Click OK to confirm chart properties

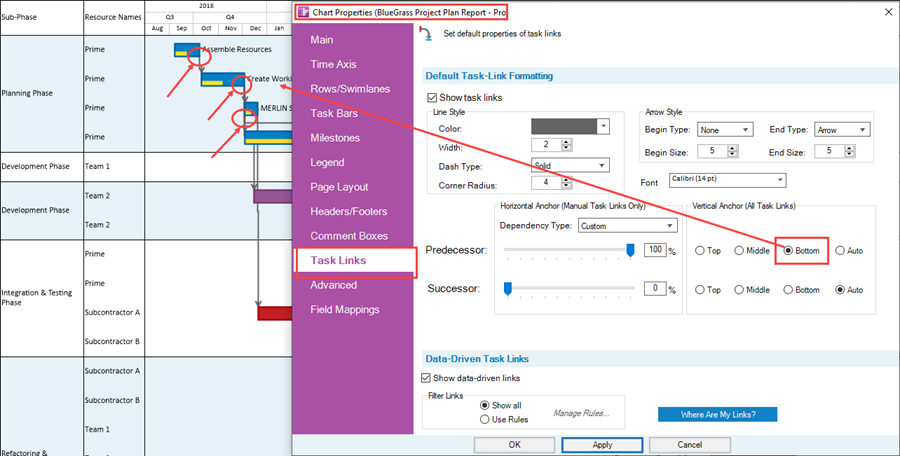coord(514,445)
